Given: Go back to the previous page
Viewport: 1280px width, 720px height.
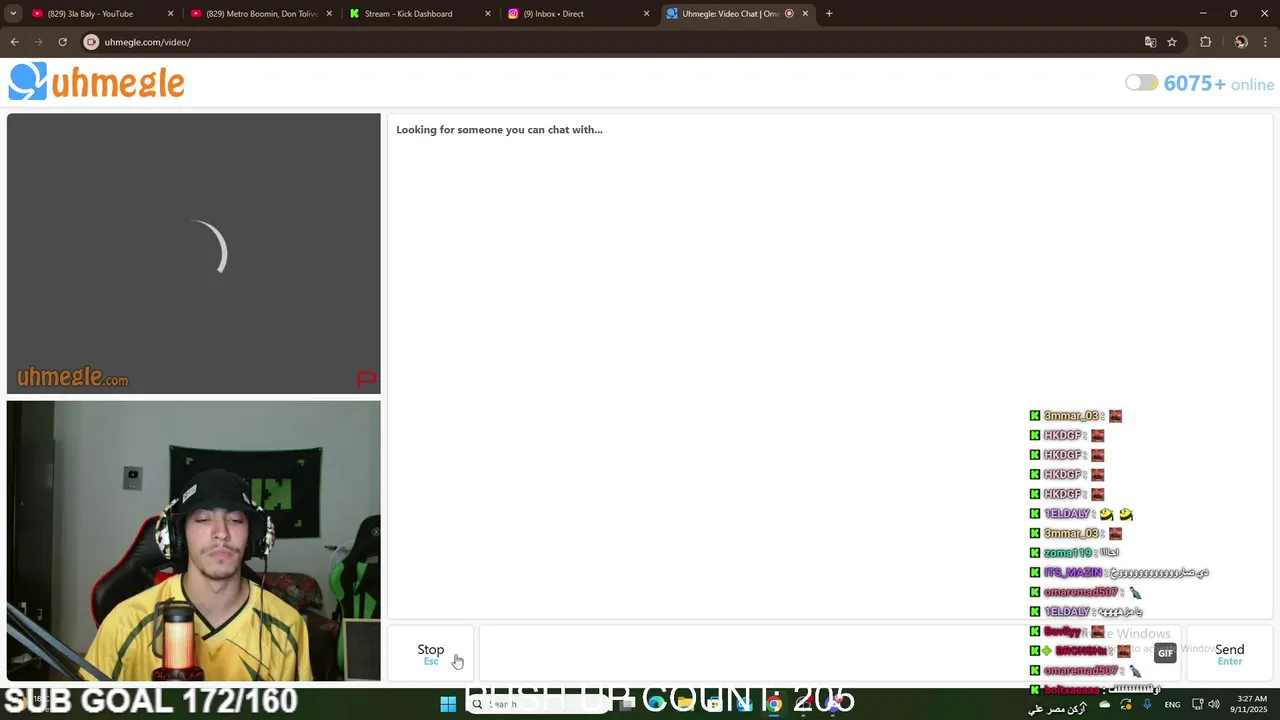Looking at the screenshot, I should [14, 42].
